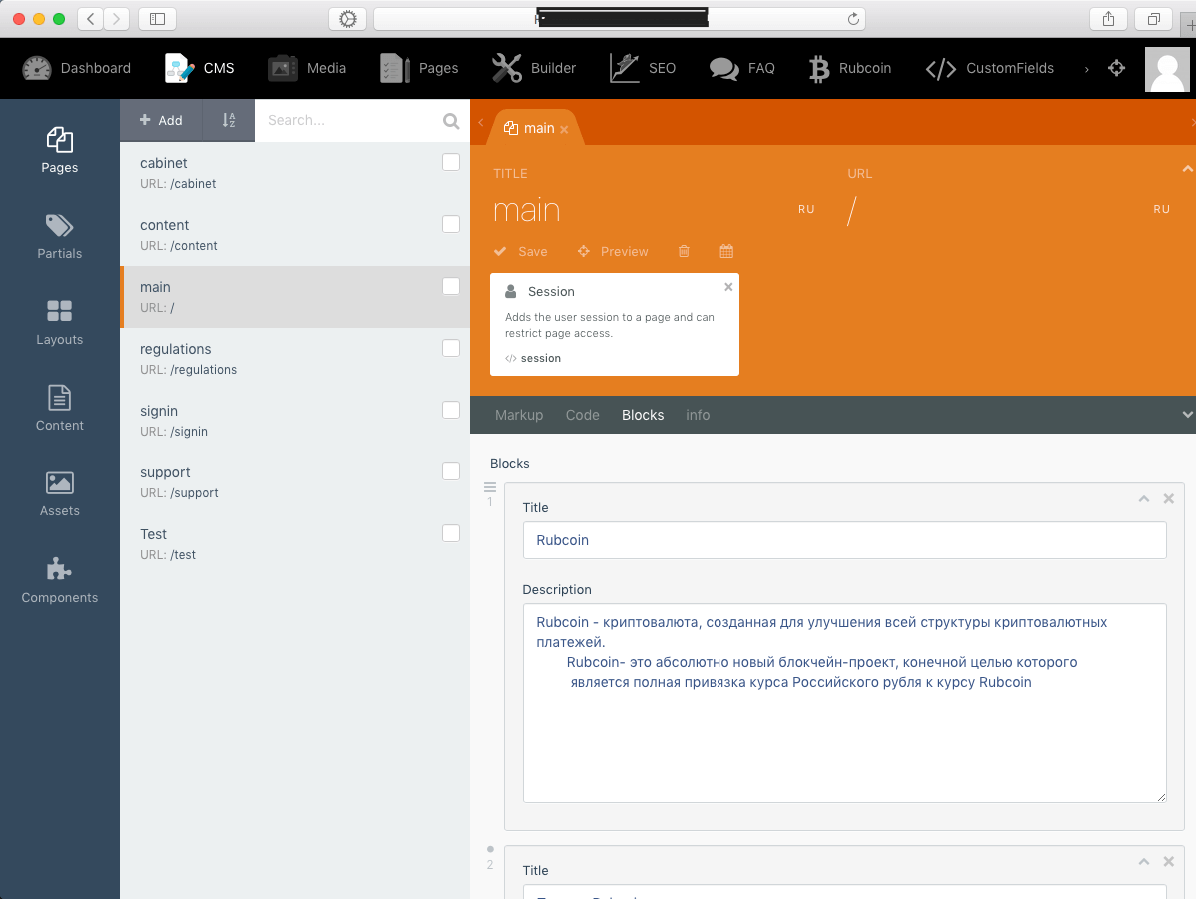The image size is (1196, 899).
Task: Click the site preview crosshair icon in top bar
Action: [x=1117, y=69]
